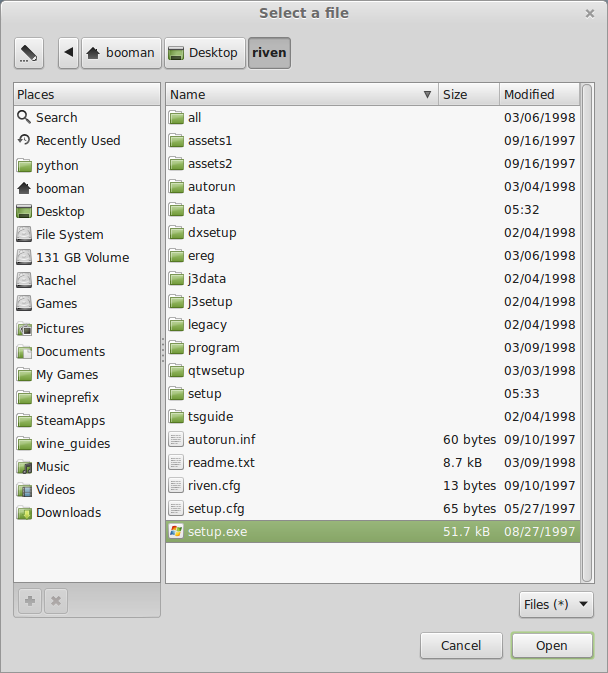Open the Documents bookmark
The height and width of the screenshot is (673, 608).
pos(87,352)
